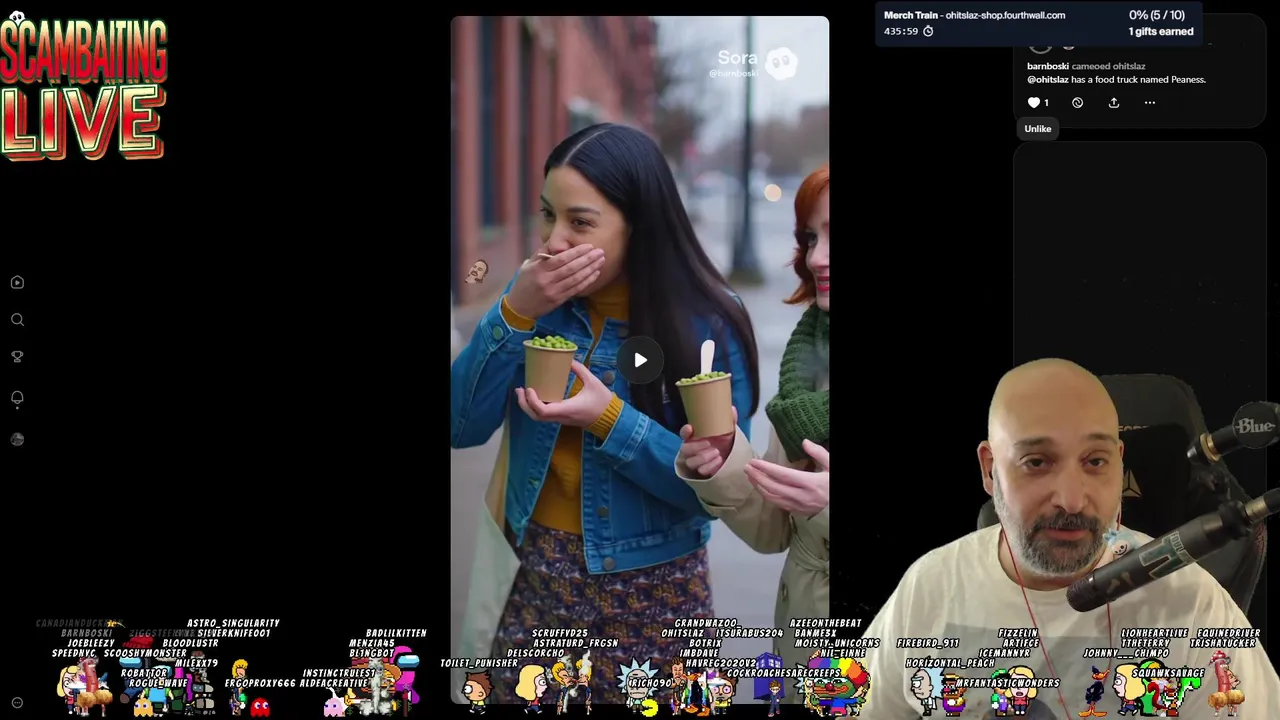Screen dimensions: 1280x720
Task: Click the 'Merch Train' overlay title
Action: tap(910, 15)
